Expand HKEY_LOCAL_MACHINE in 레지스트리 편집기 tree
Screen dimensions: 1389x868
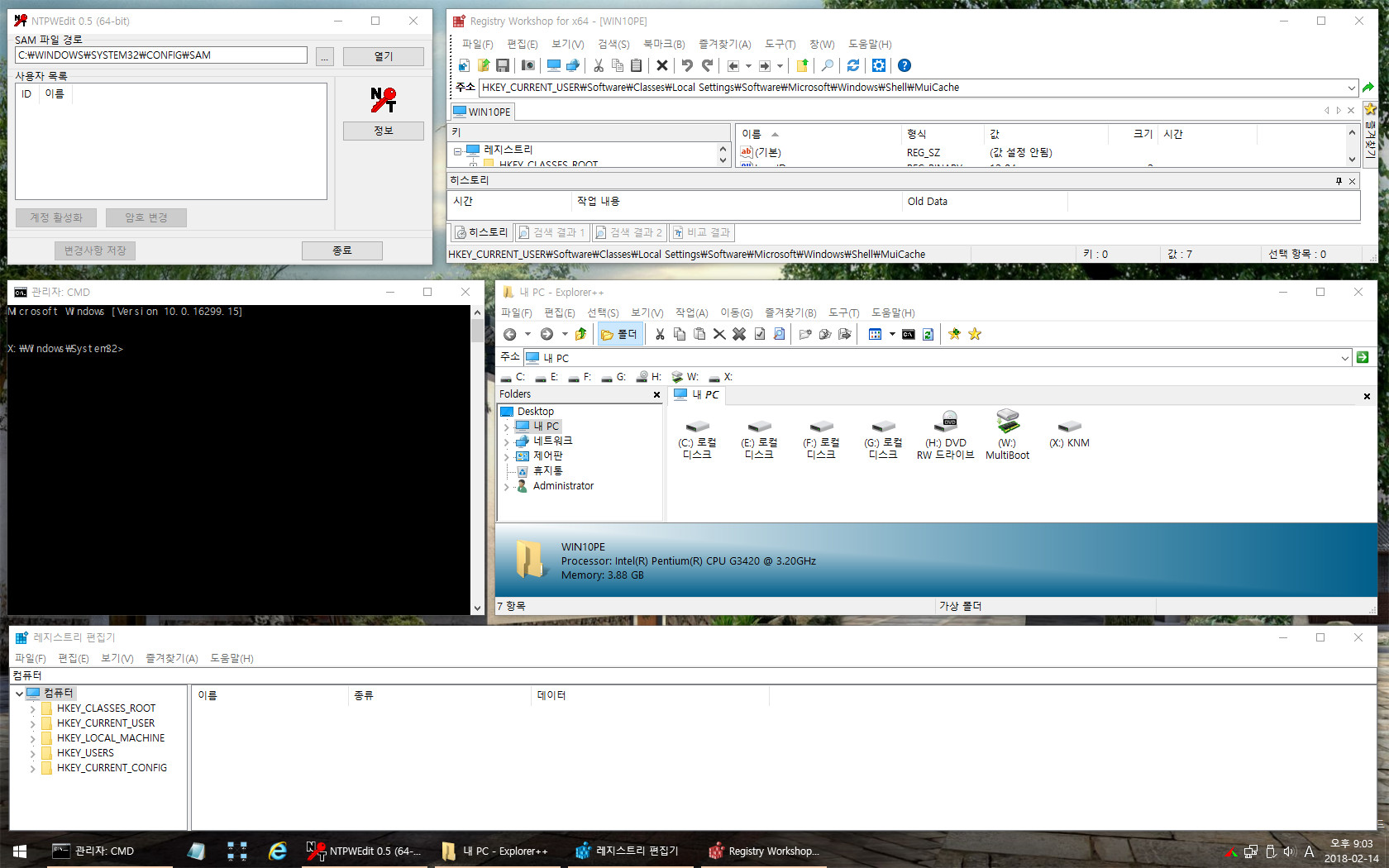[x=33, y=738]
